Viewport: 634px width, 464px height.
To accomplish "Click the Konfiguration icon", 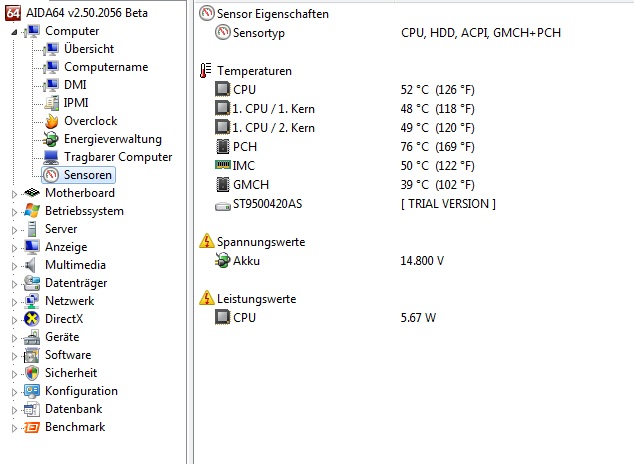I will pyautogui.click(x=32, y=391).
